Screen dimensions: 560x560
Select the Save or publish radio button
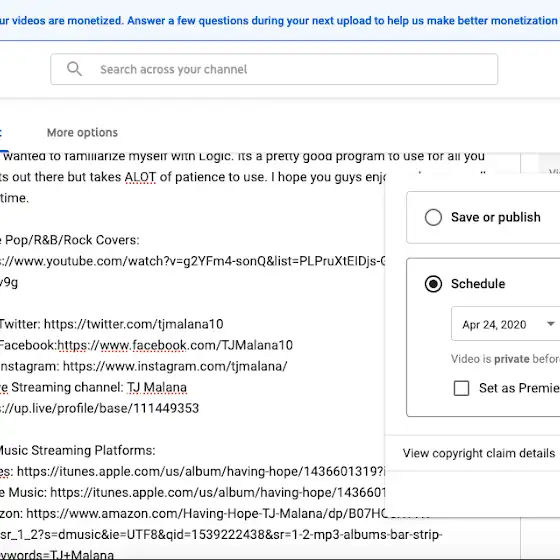tap(433, 217)
